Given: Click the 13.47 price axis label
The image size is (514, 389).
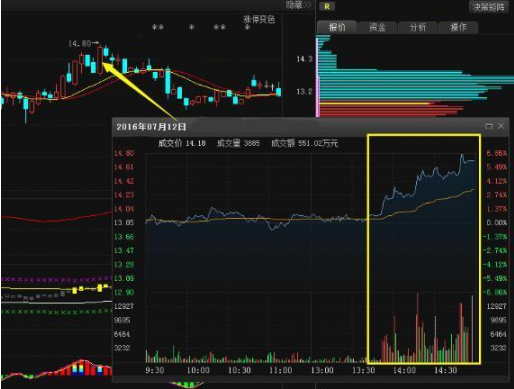Looking at the screenshot, I should pyautogui.click(x=124, y=250).
